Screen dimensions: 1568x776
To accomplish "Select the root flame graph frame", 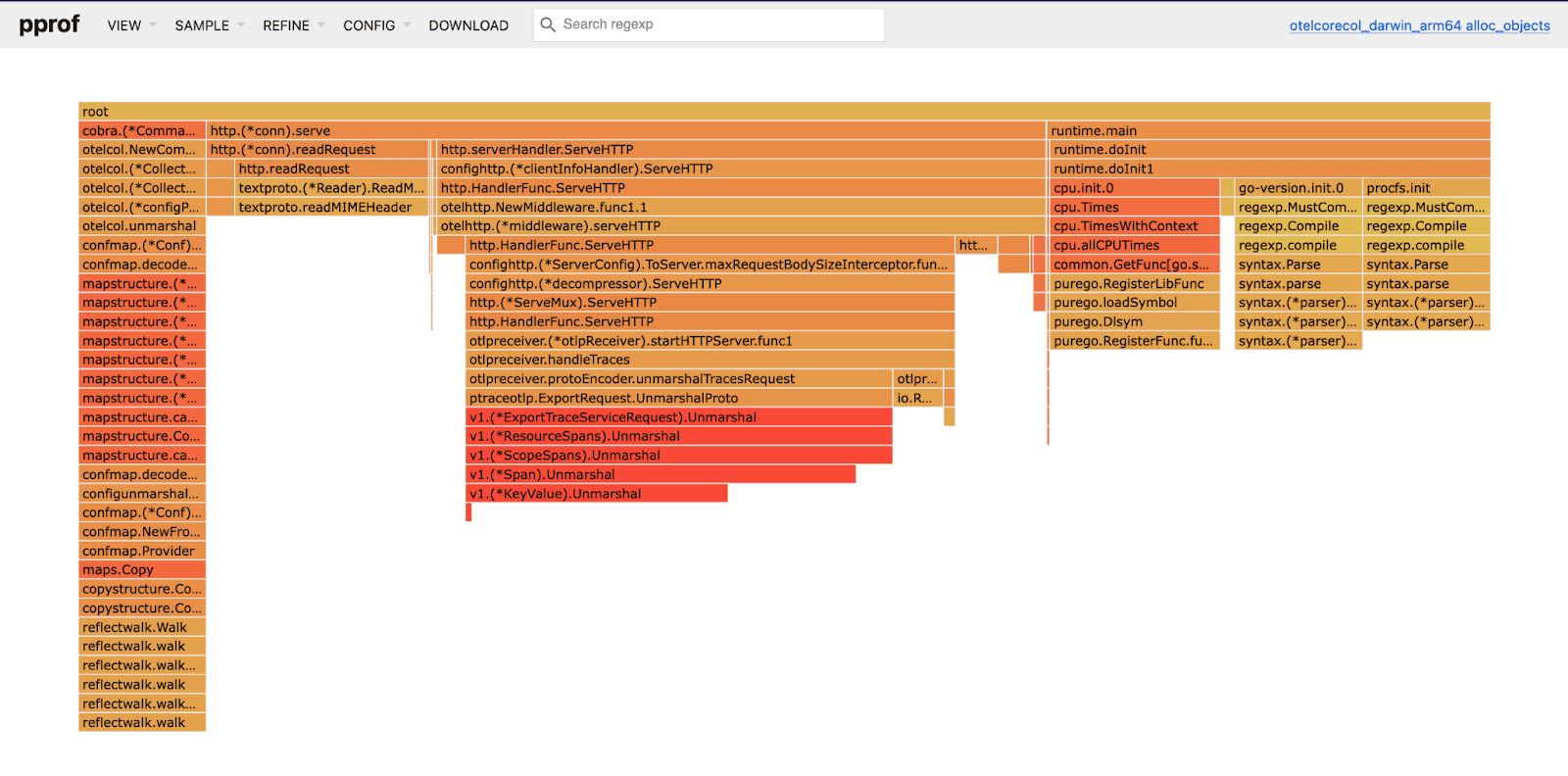I will pyautogui.click(x=784, y=112).
